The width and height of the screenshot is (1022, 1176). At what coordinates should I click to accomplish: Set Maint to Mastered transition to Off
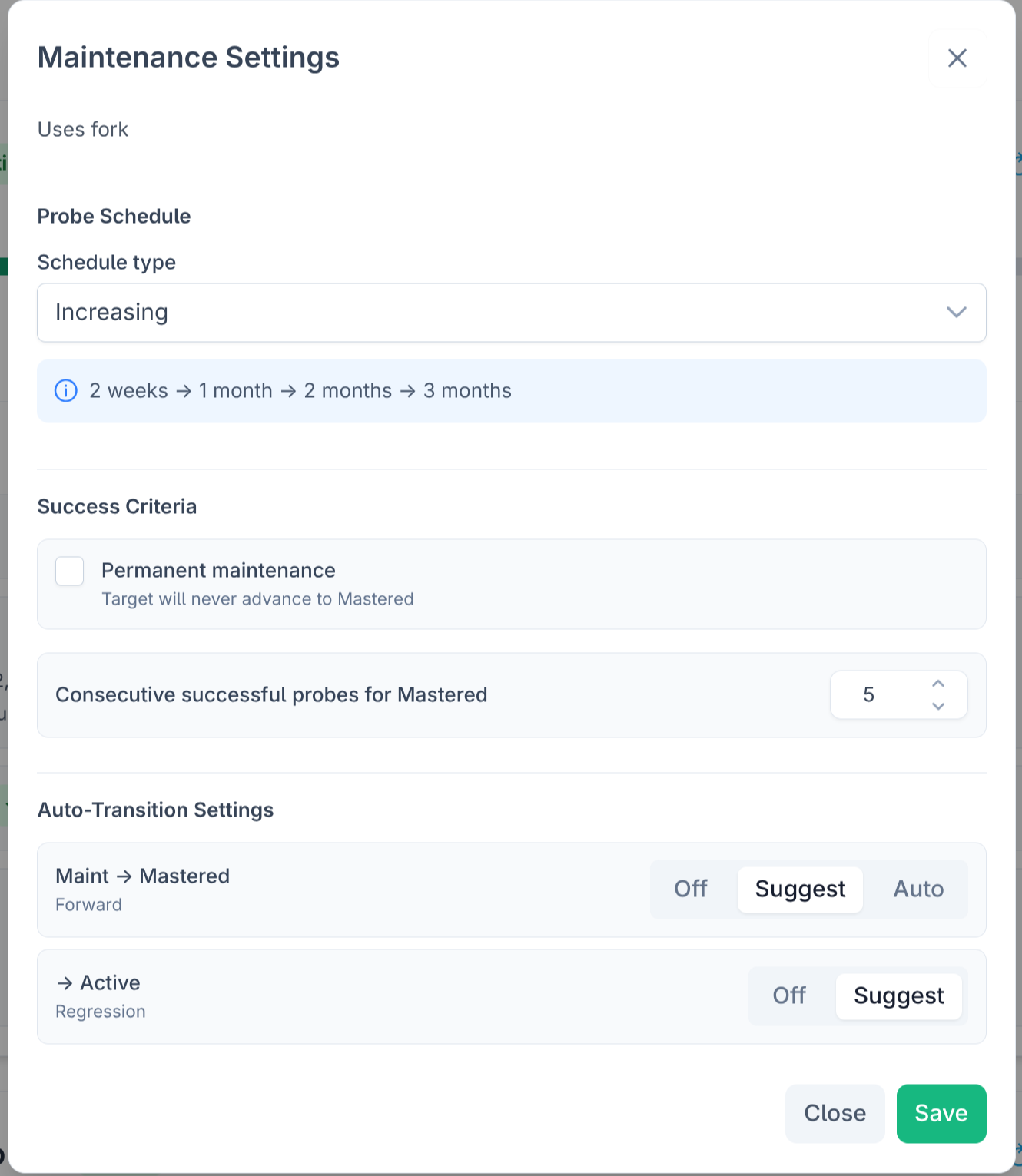coord(690,889)
